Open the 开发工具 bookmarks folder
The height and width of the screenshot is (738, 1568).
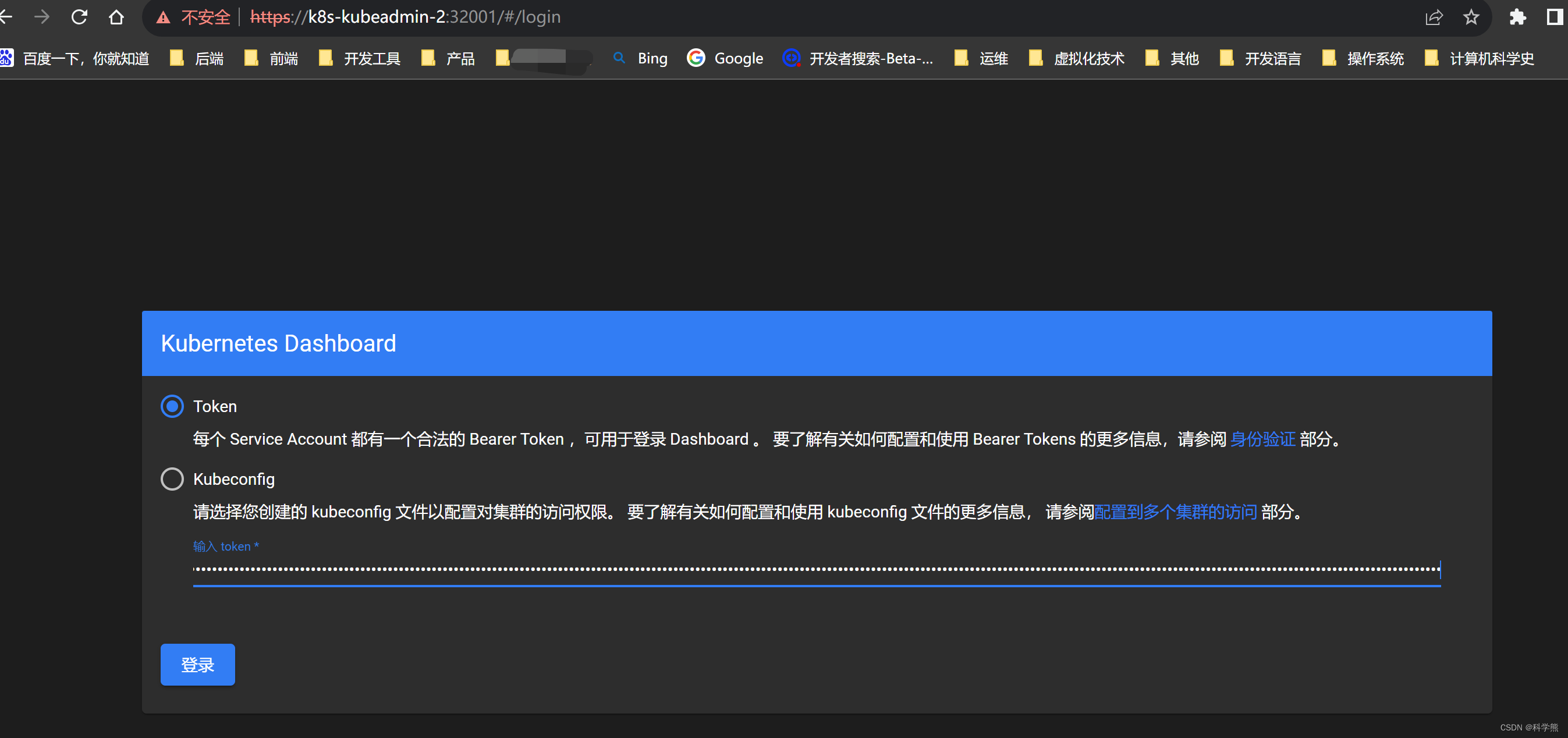(x=360, y=58)
